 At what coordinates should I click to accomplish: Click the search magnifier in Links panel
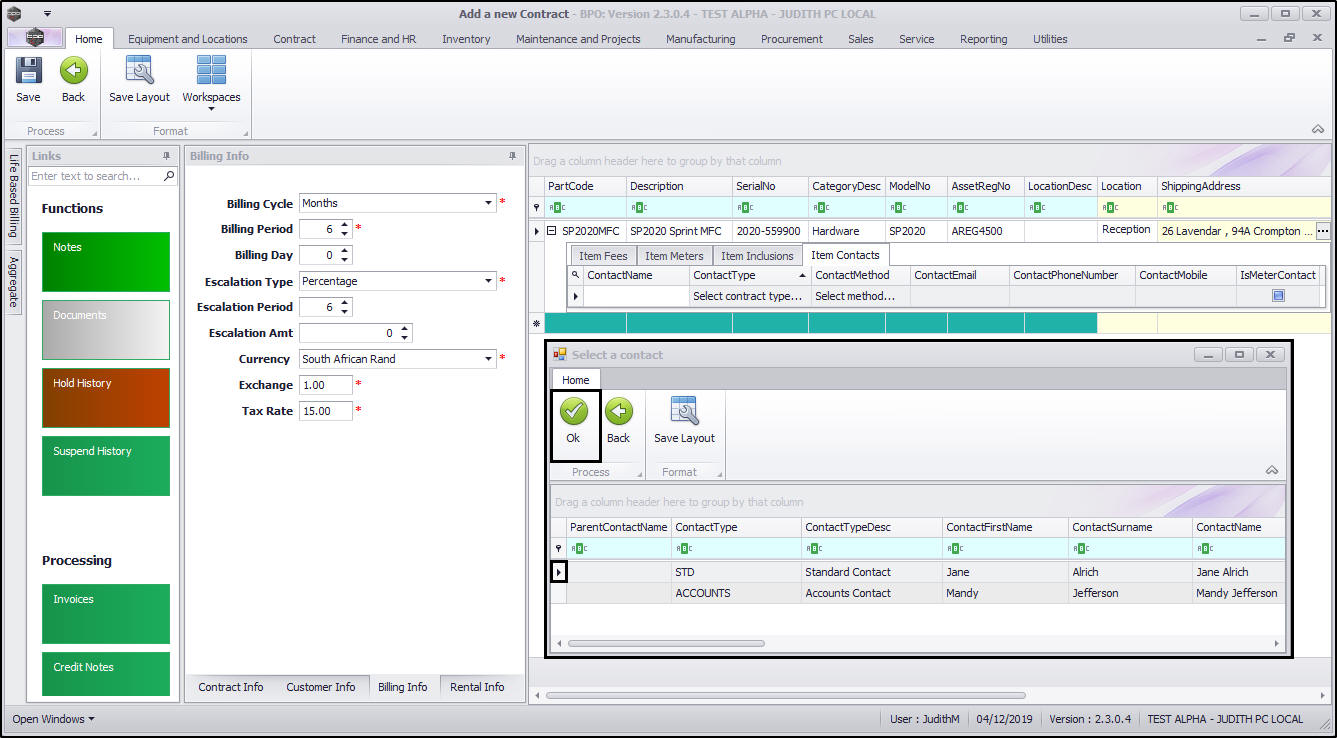tap(169, 176)
